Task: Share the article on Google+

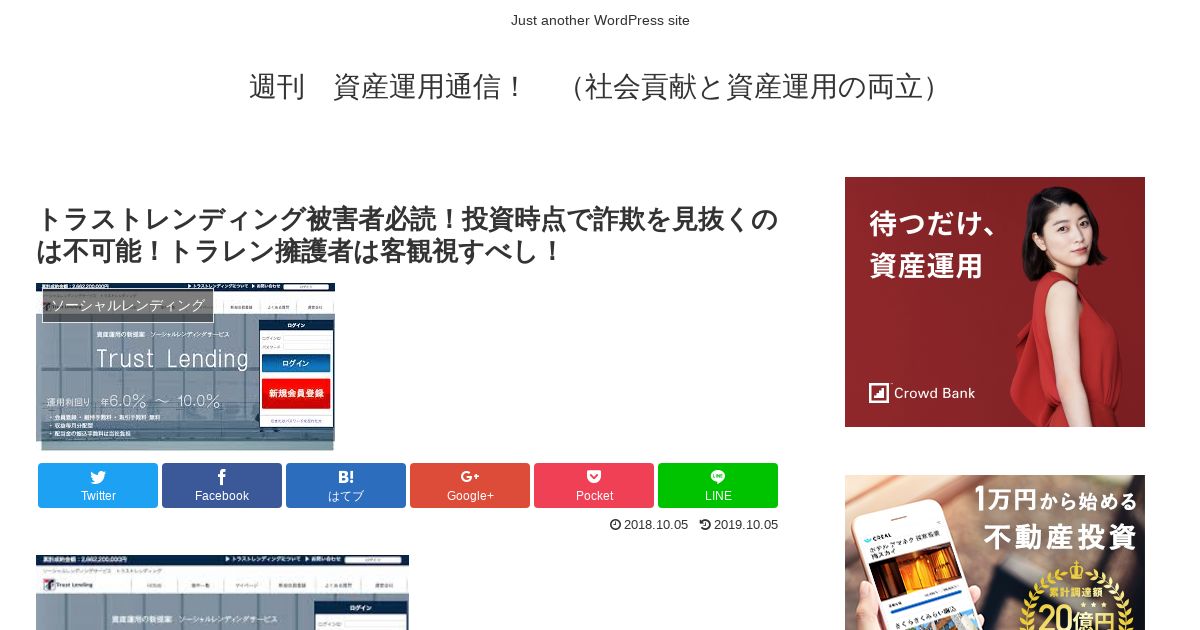Action: [470, 485]
